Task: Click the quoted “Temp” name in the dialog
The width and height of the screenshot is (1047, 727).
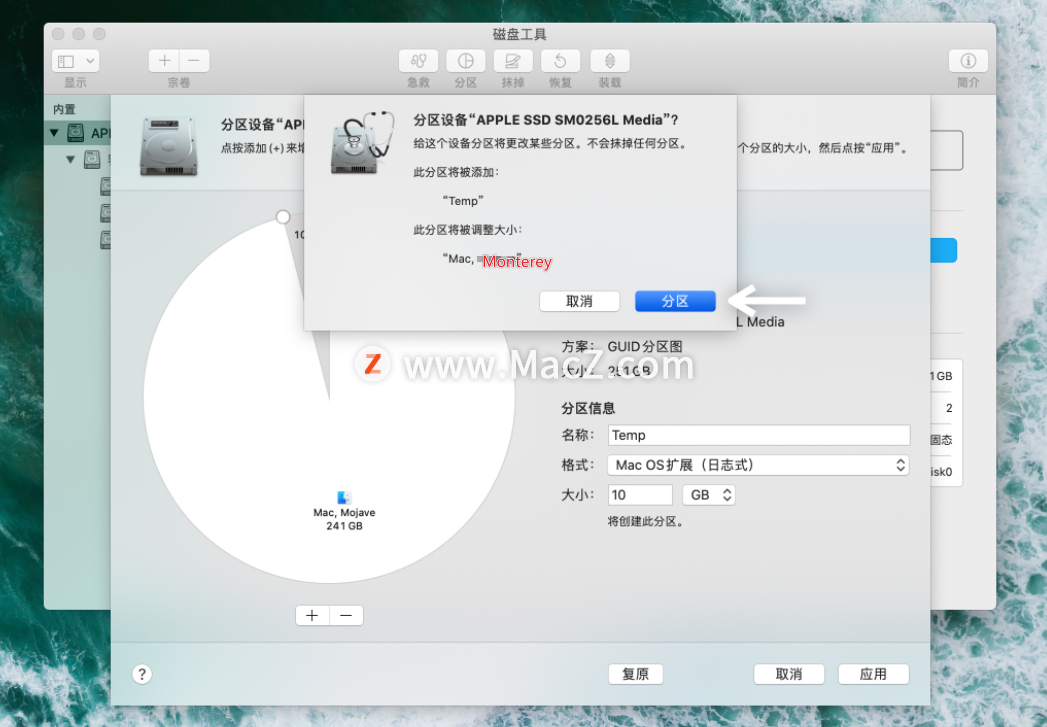Action: pyautogui.click(x=463, y=201)
